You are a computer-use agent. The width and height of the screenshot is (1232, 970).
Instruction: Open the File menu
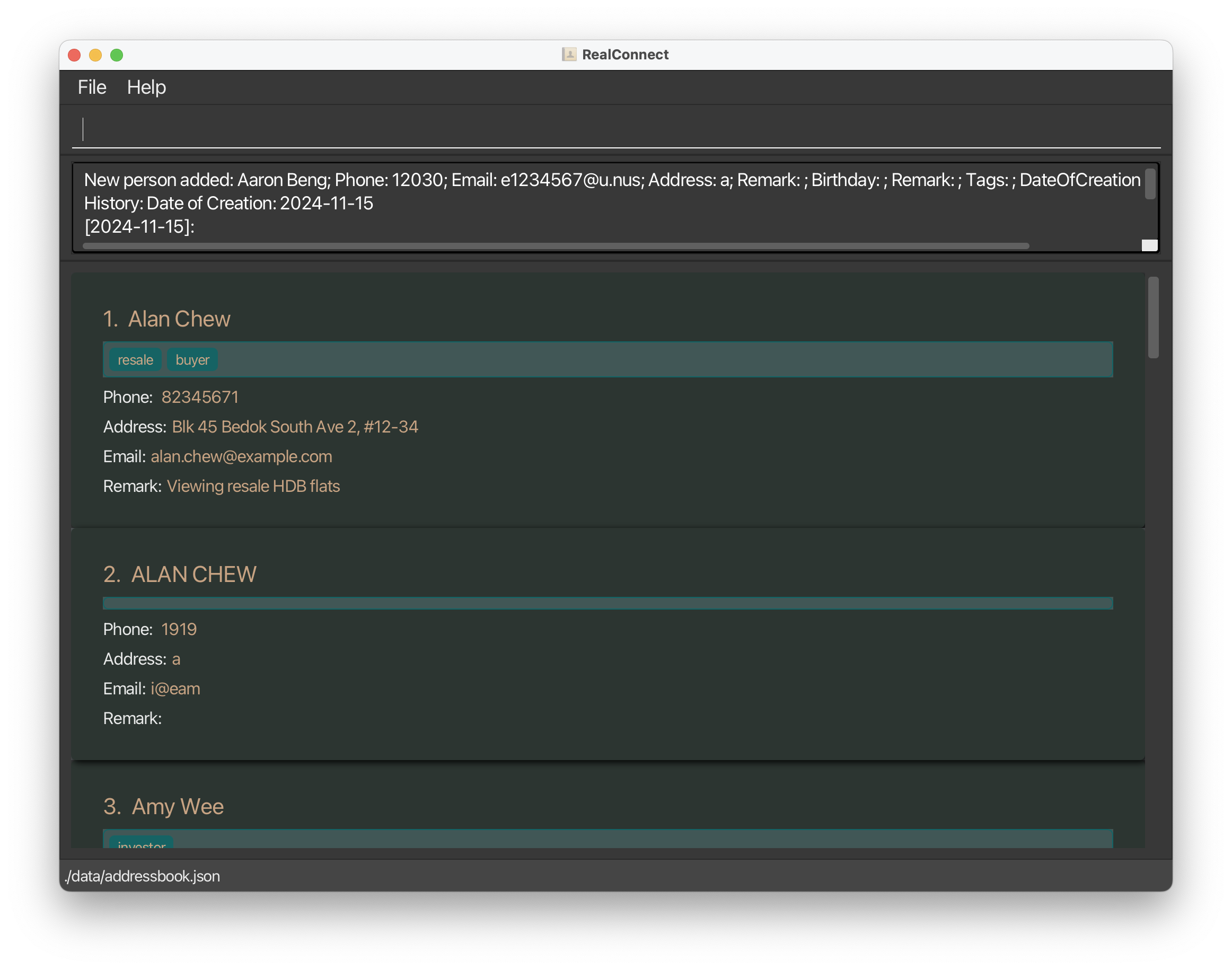(x=92, y=87)
